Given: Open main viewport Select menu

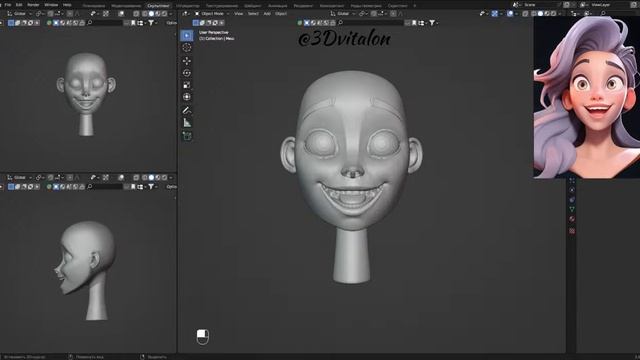Looking at the screenshot, I should [x=253, y=13].
